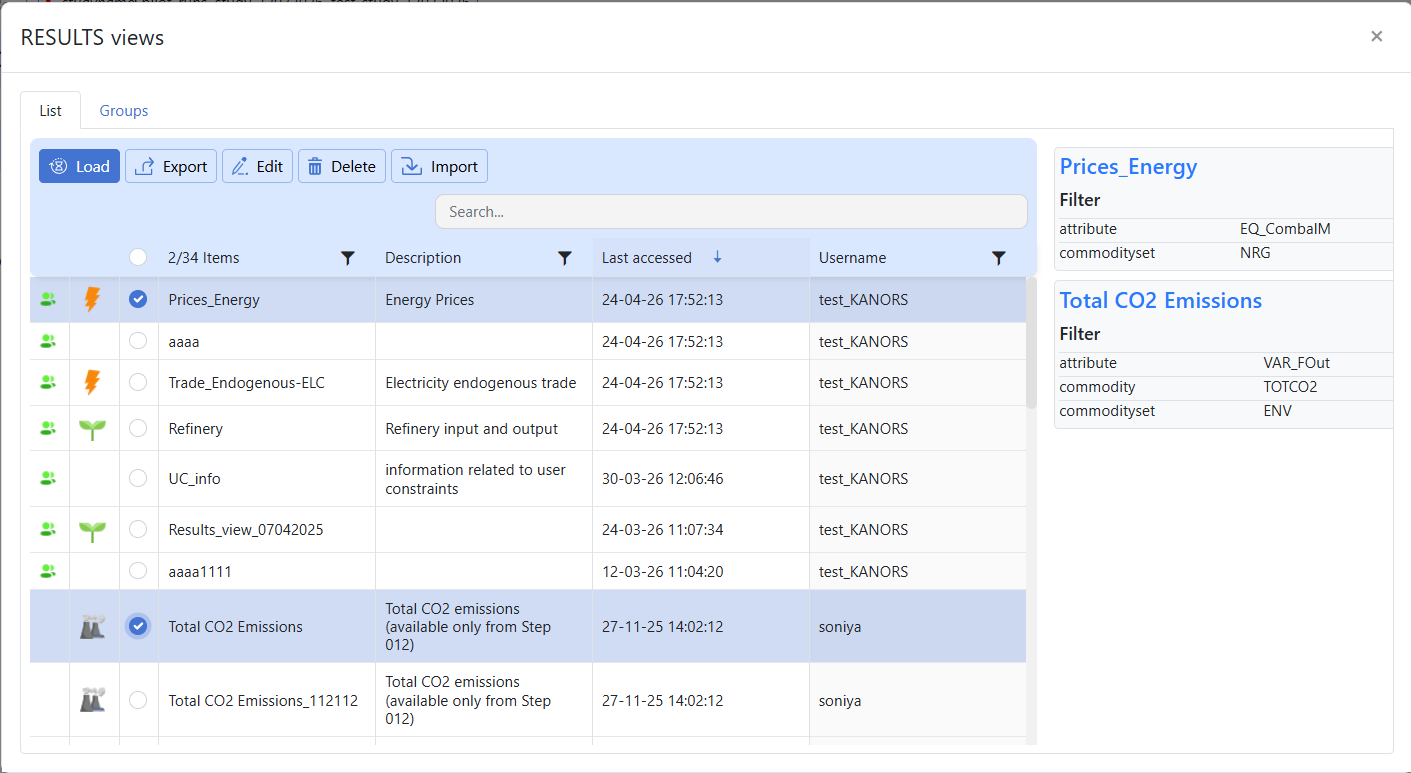This screenshot has height=773, width=1411.
Task: Open the Description column filter
Action: pos(565,258)
